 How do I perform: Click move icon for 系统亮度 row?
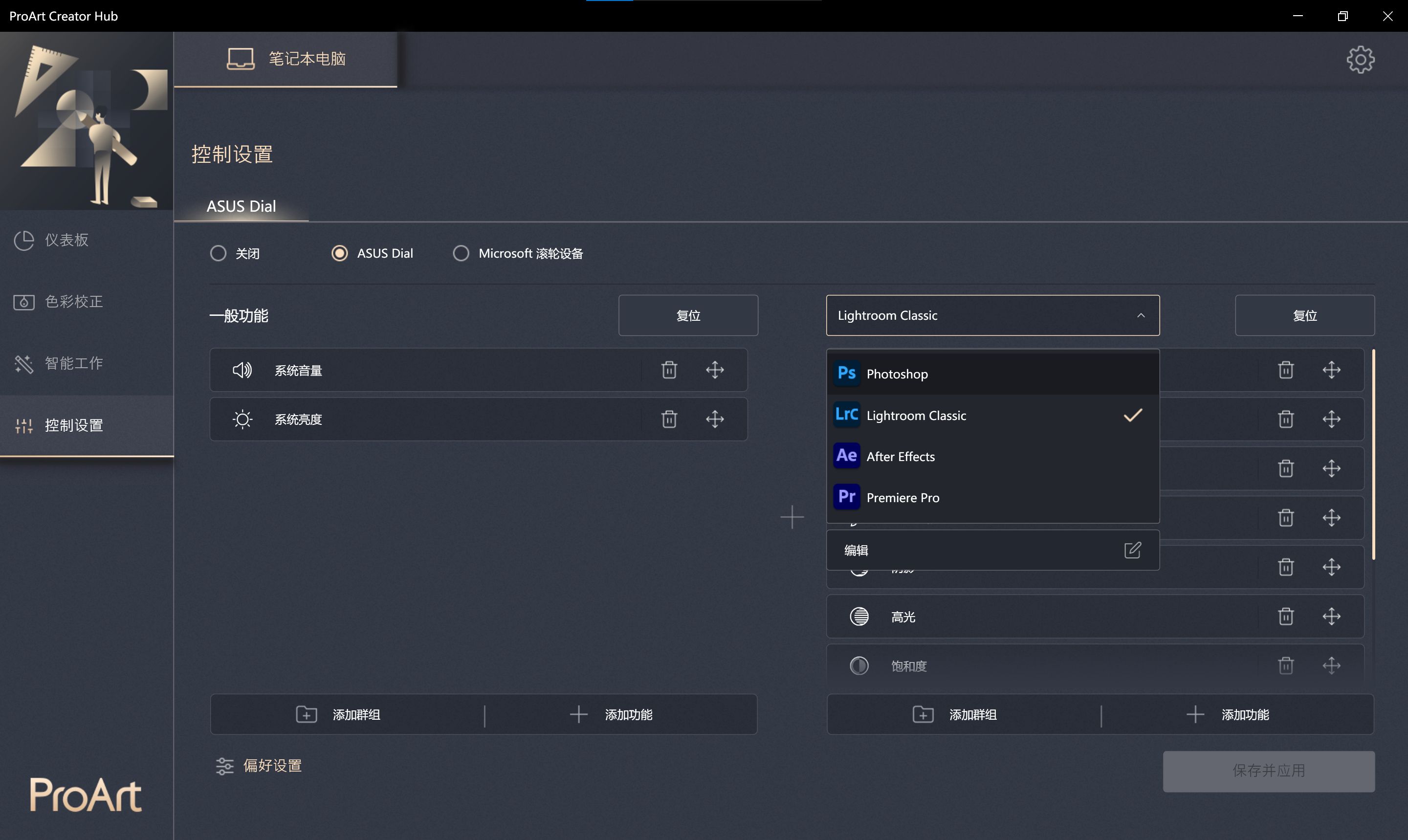715,420
